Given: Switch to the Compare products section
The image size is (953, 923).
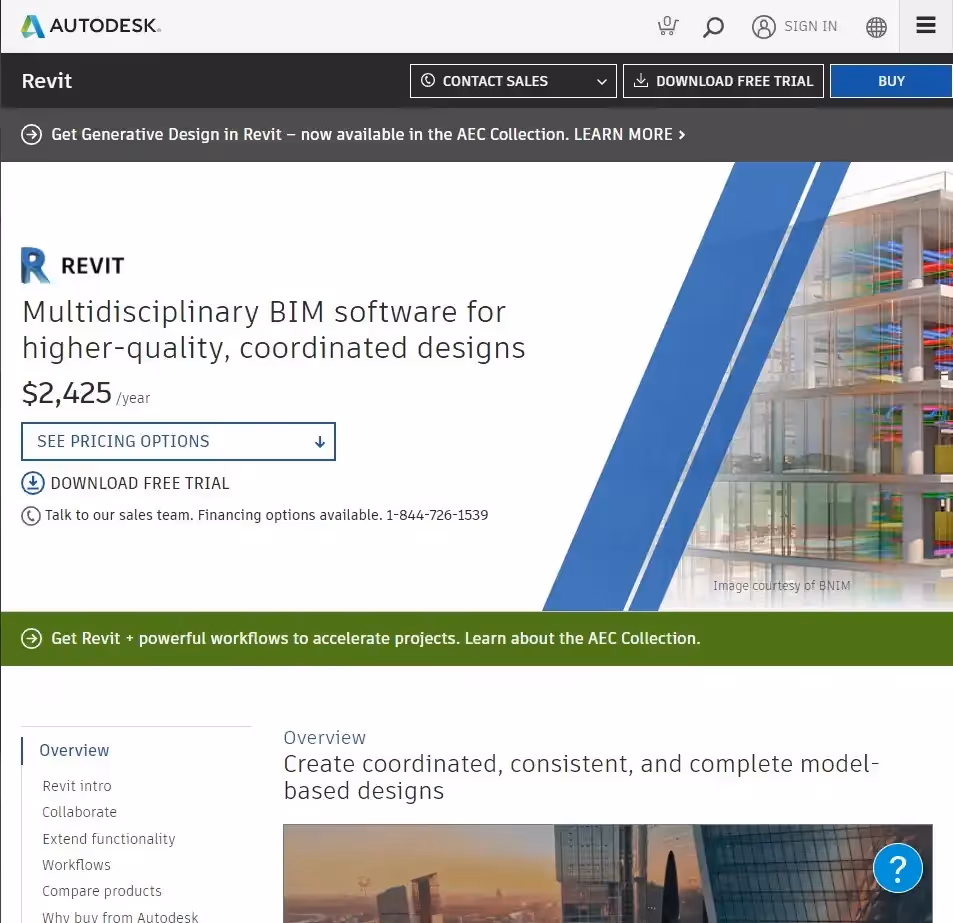Looking at the screenshot, I should 102,891.
